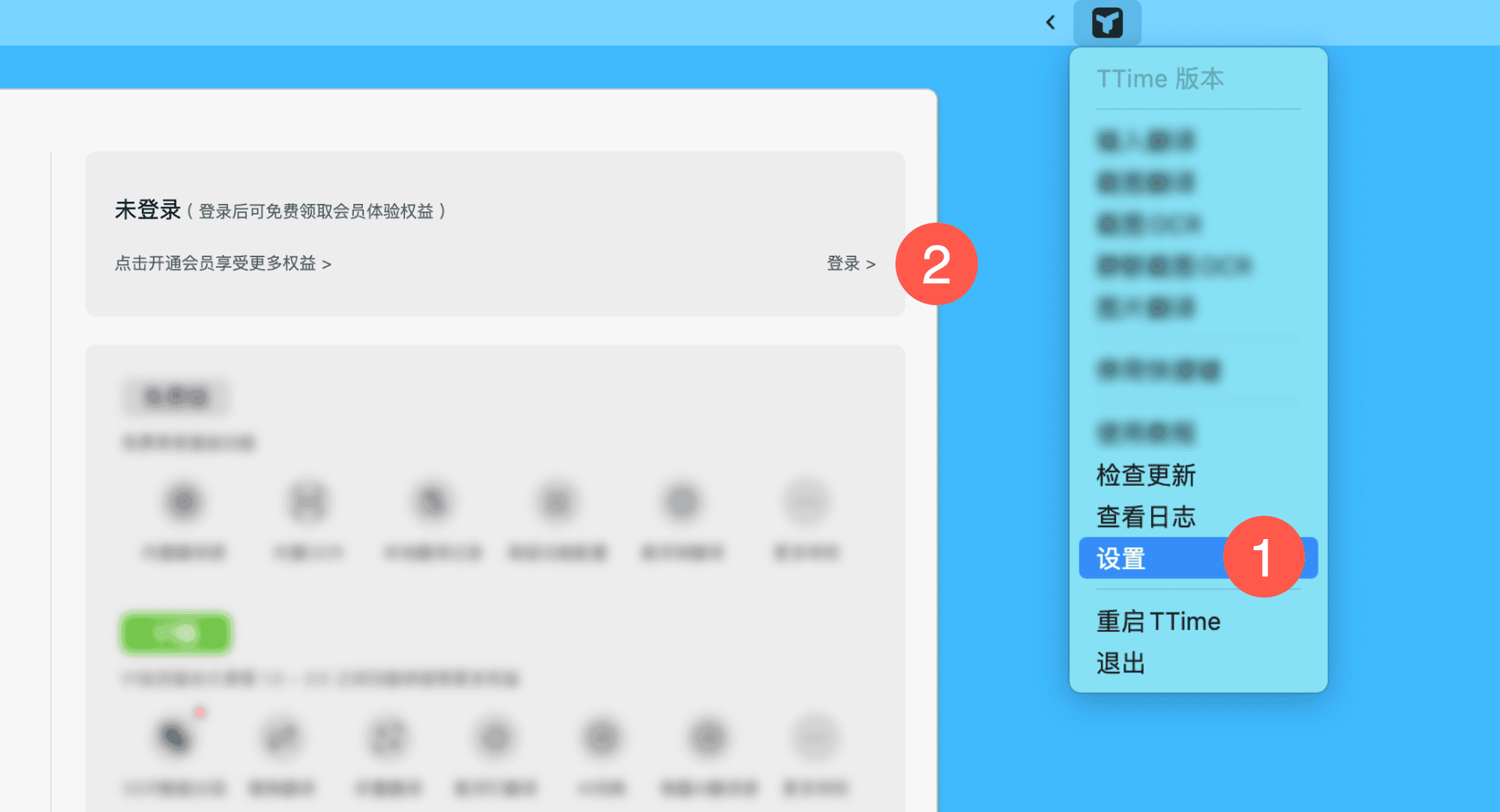Click the longest blurred menu entry ending in OCR
This screenshot has width=1500, height=812.
tap(1174, 265)
